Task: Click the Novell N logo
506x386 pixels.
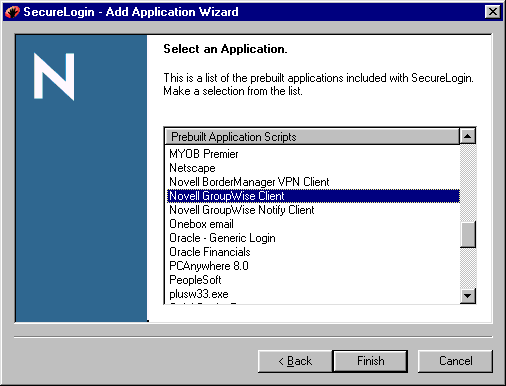Action: point(54,76)
